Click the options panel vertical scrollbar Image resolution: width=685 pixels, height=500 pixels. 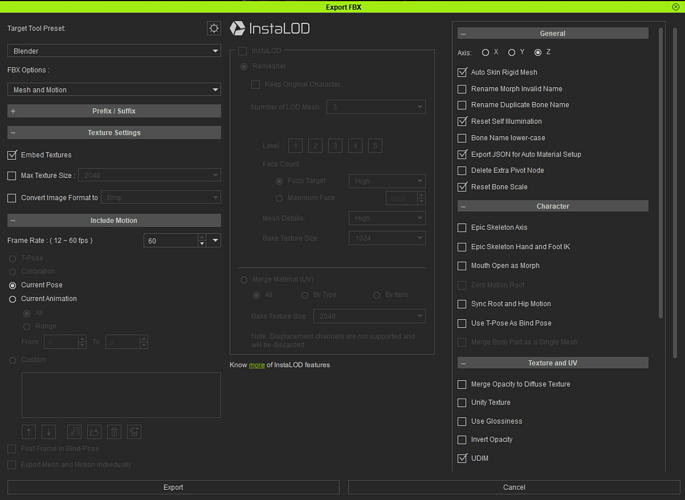coord(661,173)
